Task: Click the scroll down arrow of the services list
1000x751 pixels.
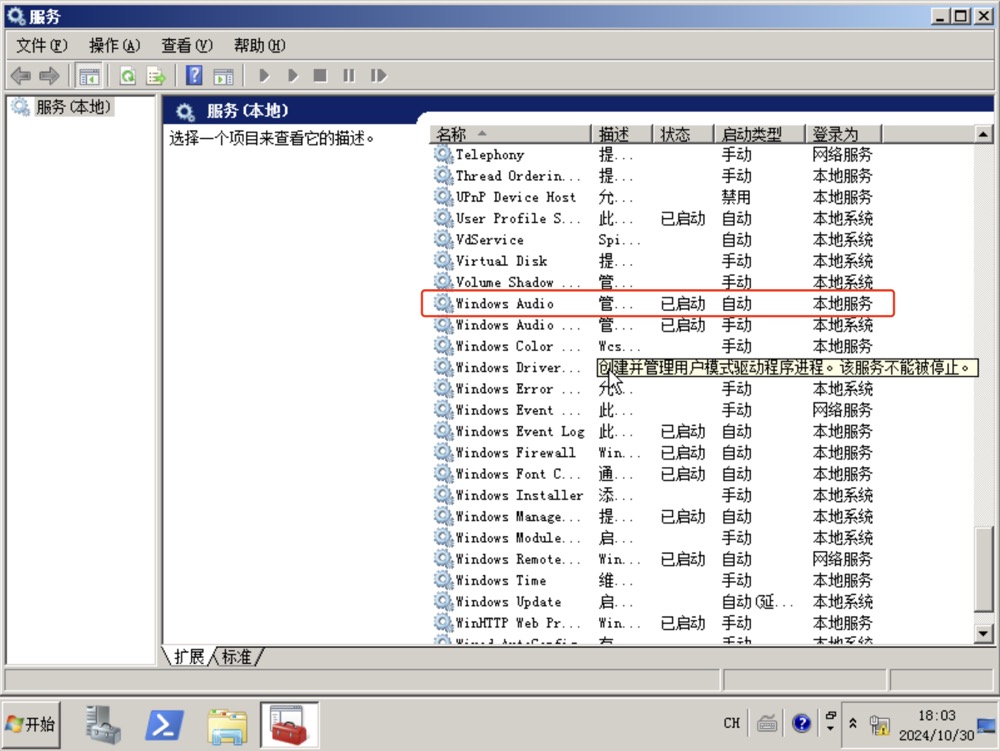Action: tap(983, 633)
